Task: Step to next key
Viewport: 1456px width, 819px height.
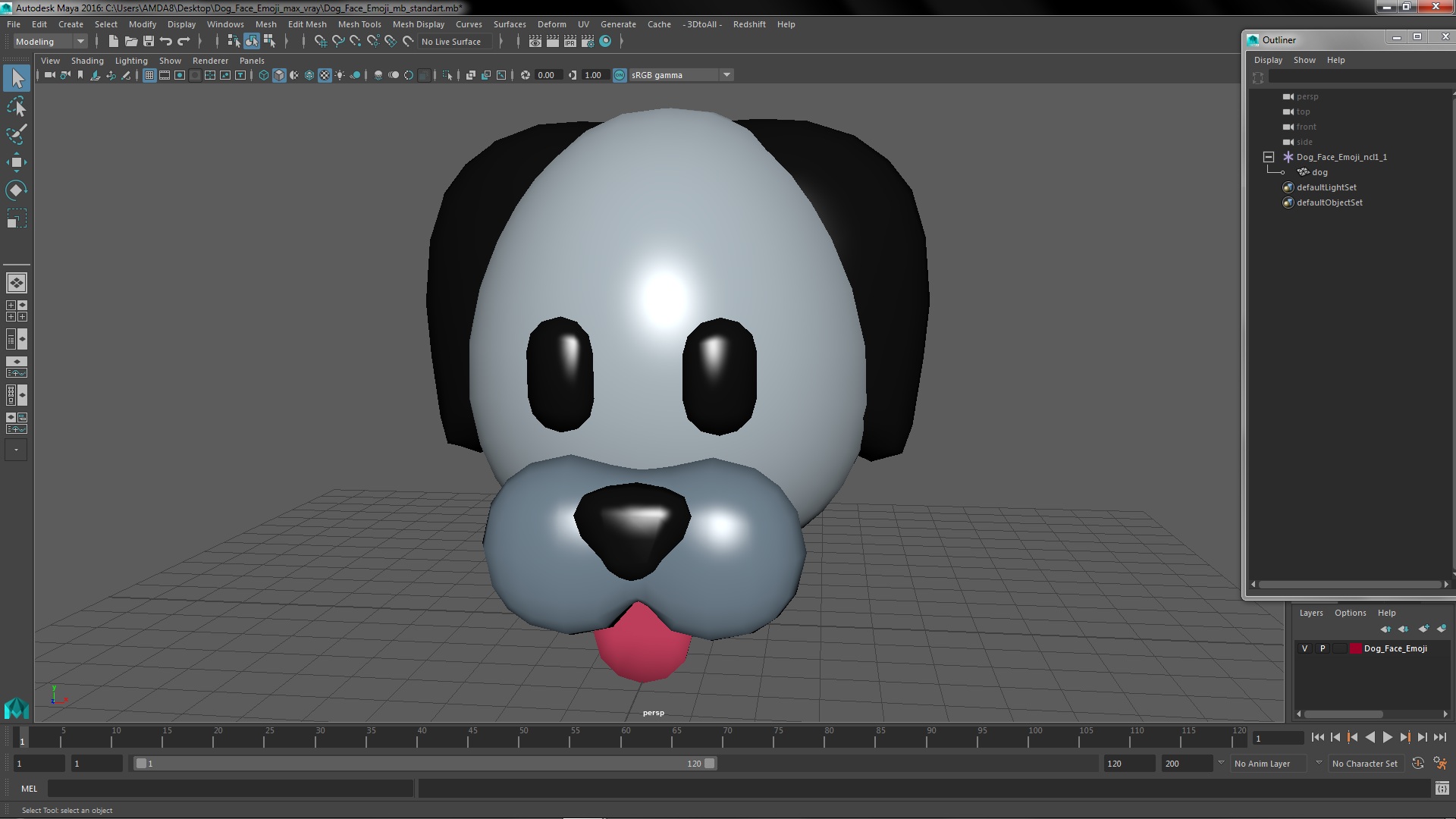Action: (x=1404, y=737)
